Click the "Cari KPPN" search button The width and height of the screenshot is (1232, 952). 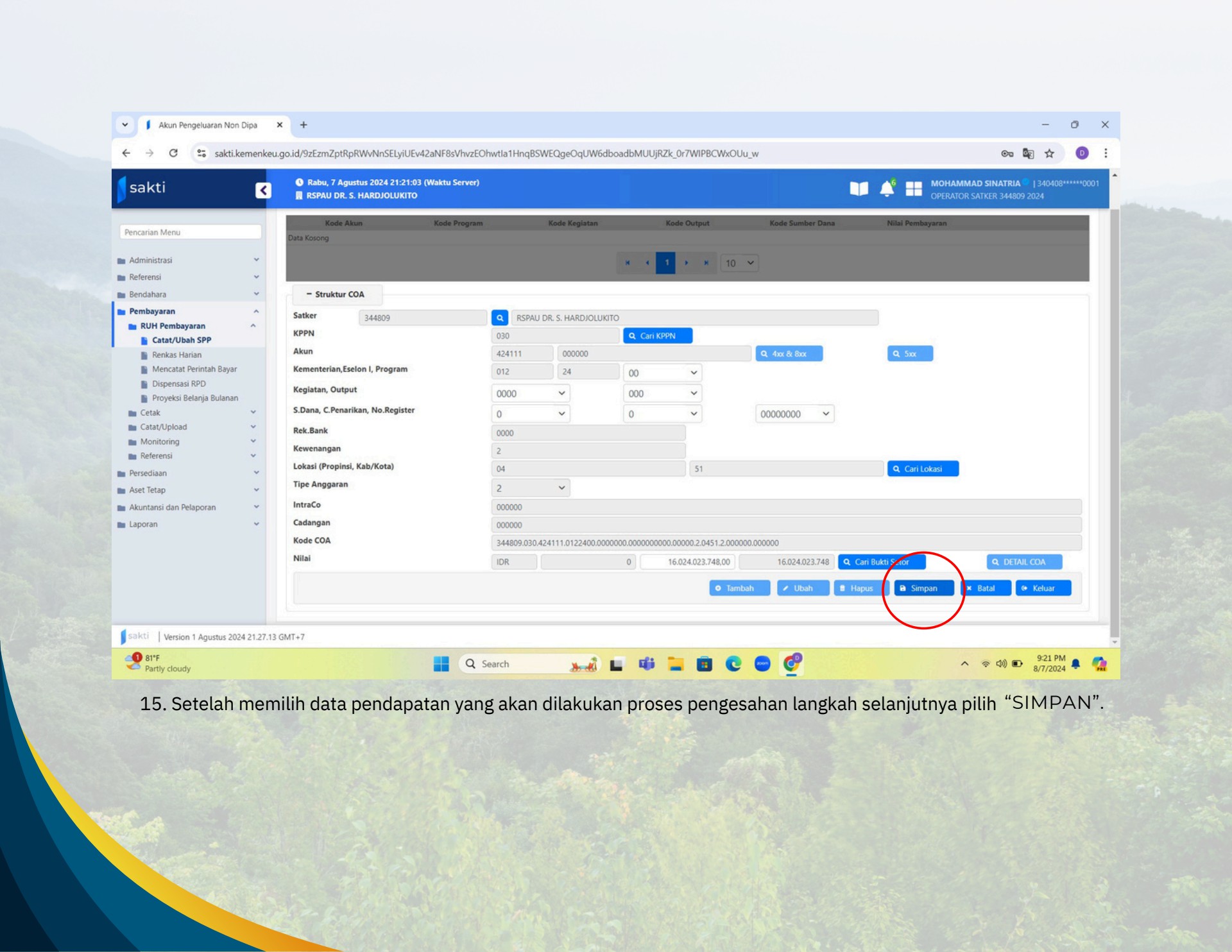click(x=657, y=336)
